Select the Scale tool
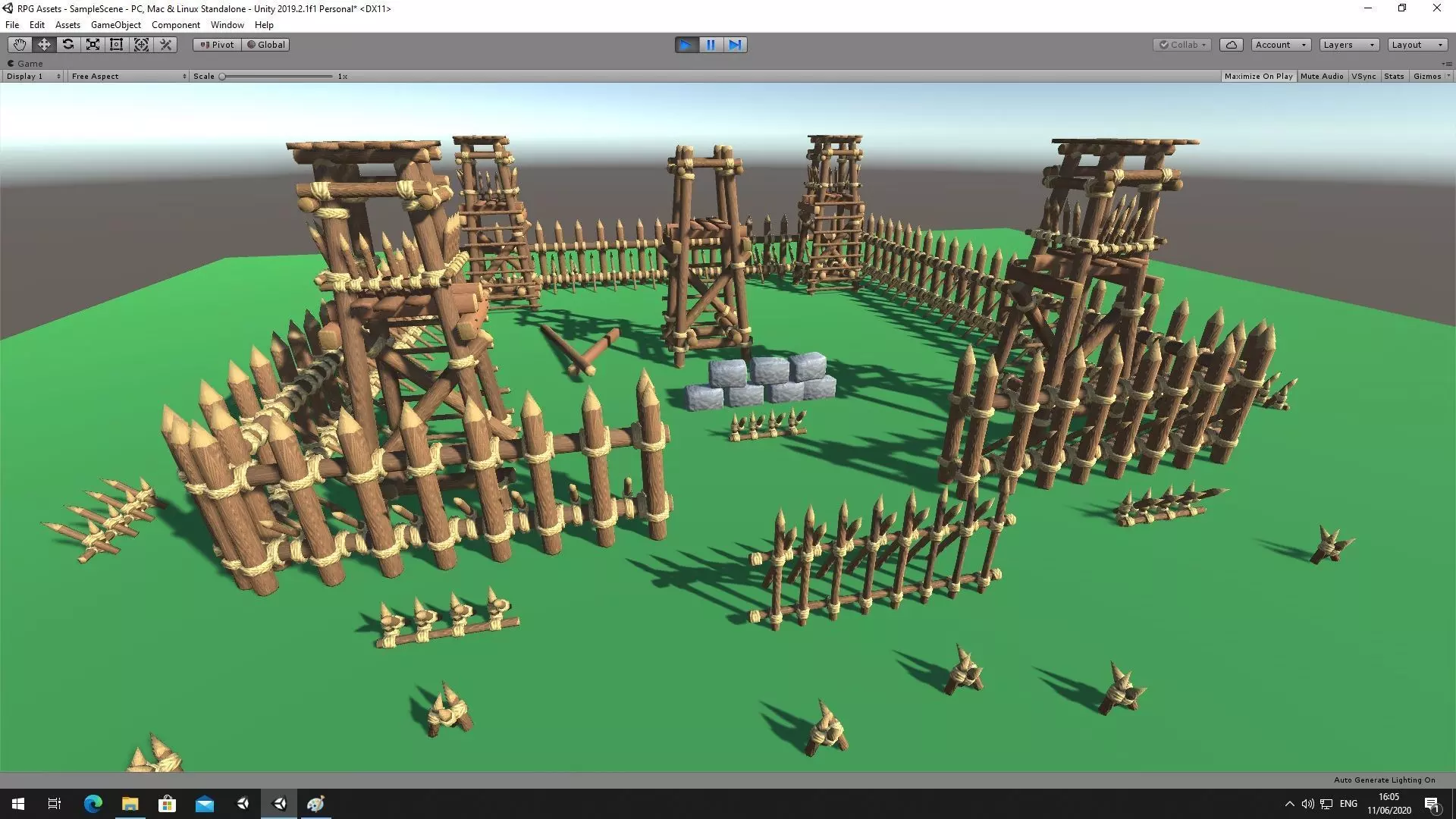The height and width of the screenshot is (819, 1456). pyautogui.click(x=93, y=45)
